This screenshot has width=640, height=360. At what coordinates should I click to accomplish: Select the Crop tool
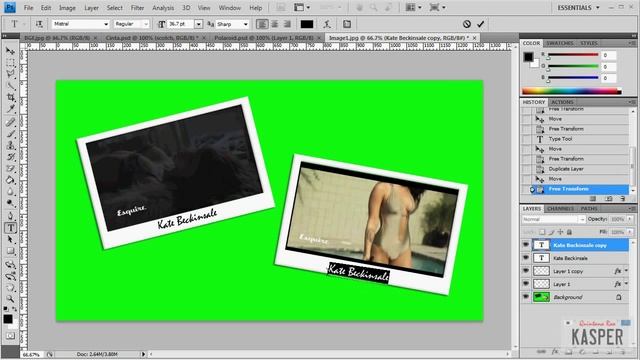10,97
